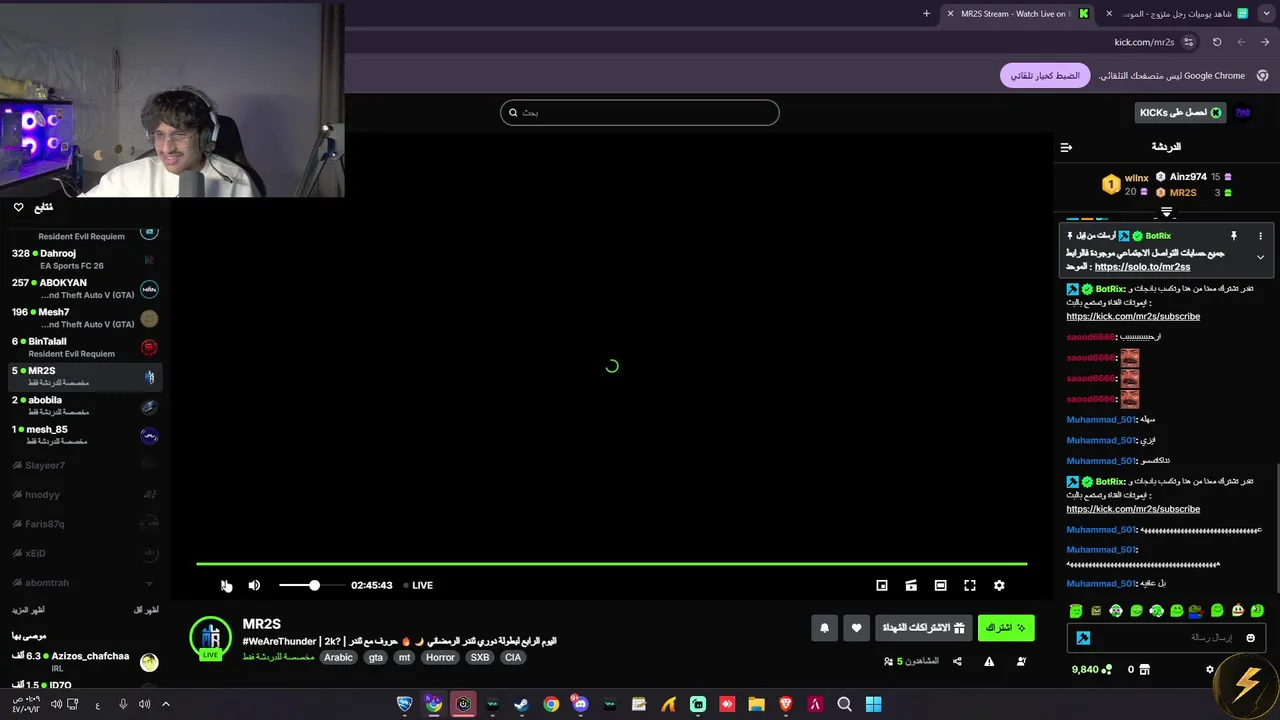Open Discord from the taskbar
The image size is (1280, 720).
(x=580, y=704)
